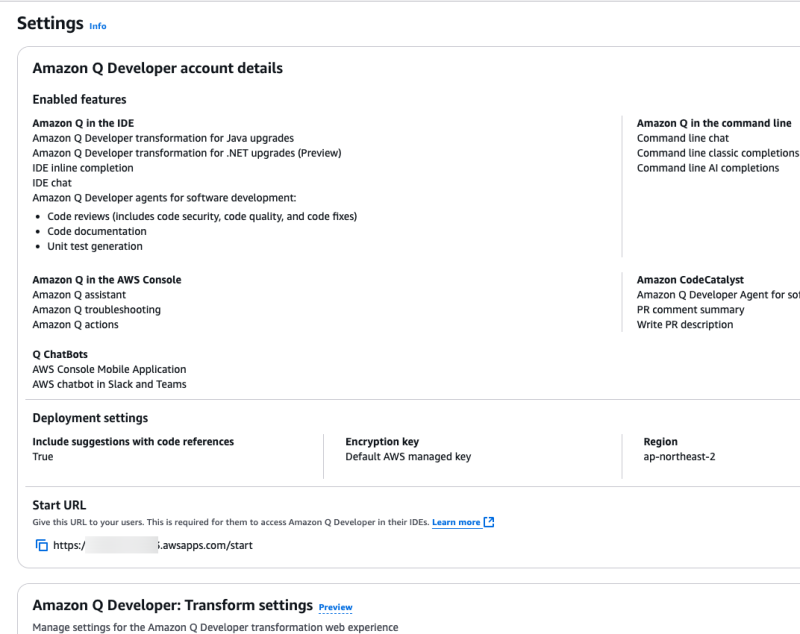Click the Amazon Q in the IDE label
Viewport: 800px width, 634px height.
click(83, 123)
